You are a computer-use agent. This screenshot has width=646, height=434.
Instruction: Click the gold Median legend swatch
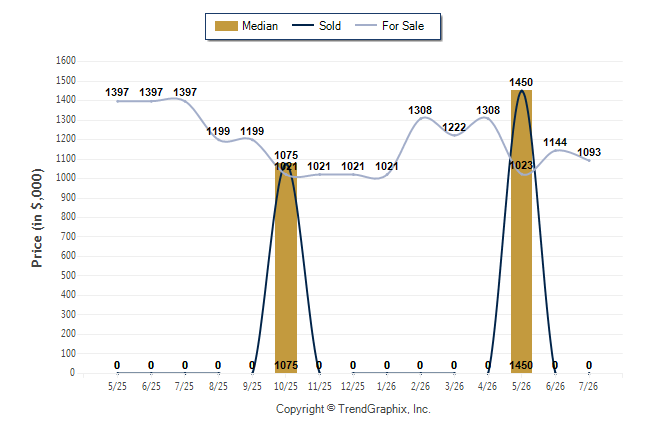click(x=226, y=26)
